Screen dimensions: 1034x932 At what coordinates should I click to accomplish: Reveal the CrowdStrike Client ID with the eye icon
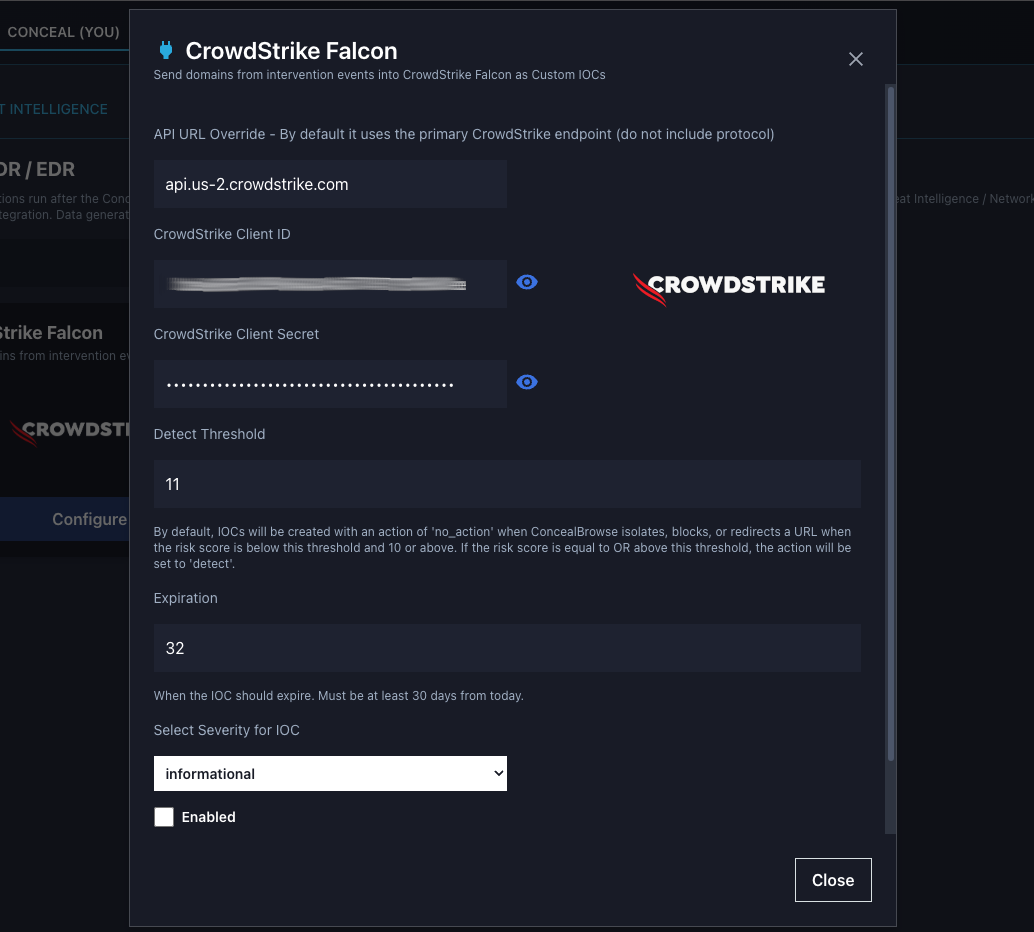527,283
